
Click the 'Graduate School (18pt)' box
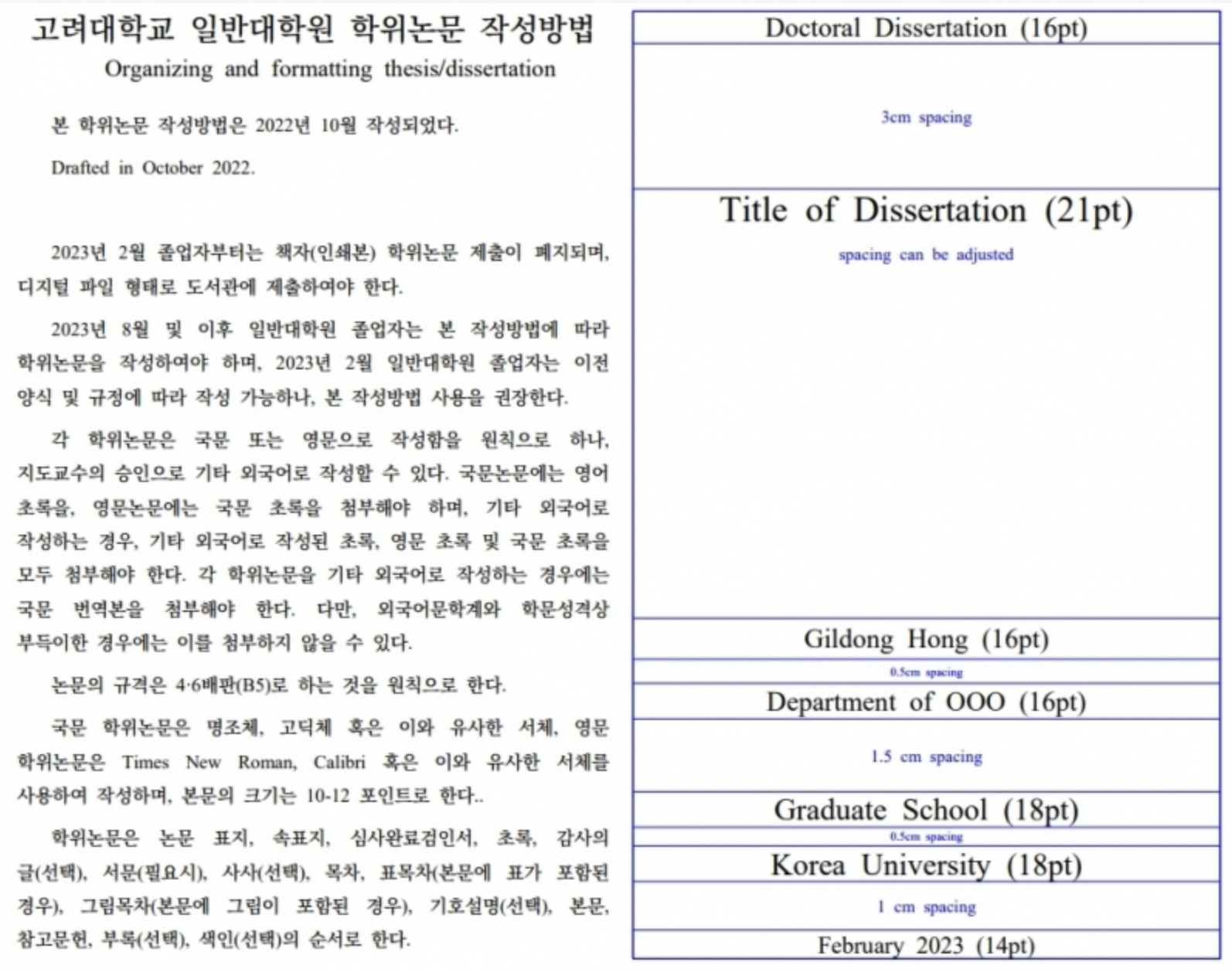(x=925, y=810)
